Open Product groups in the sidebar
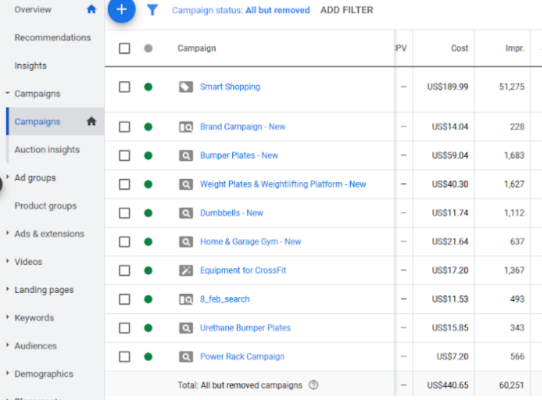This screenshot has height=400, width=542. tap(45, 206)
